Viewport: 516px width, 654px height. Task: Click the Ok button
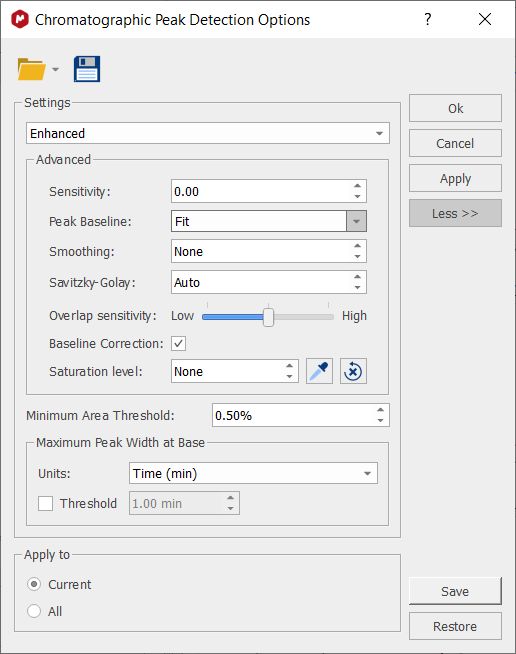[x=455, y=108]
